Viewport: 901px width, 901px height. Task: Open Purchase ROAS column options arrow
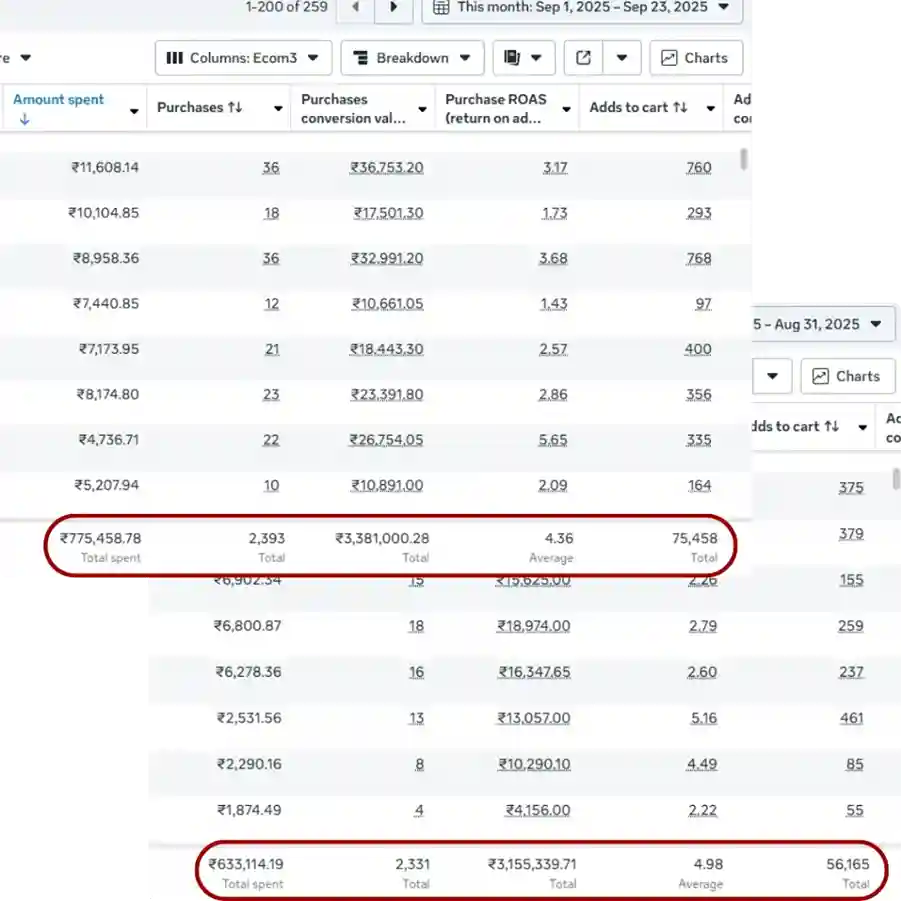coord(567,108)
